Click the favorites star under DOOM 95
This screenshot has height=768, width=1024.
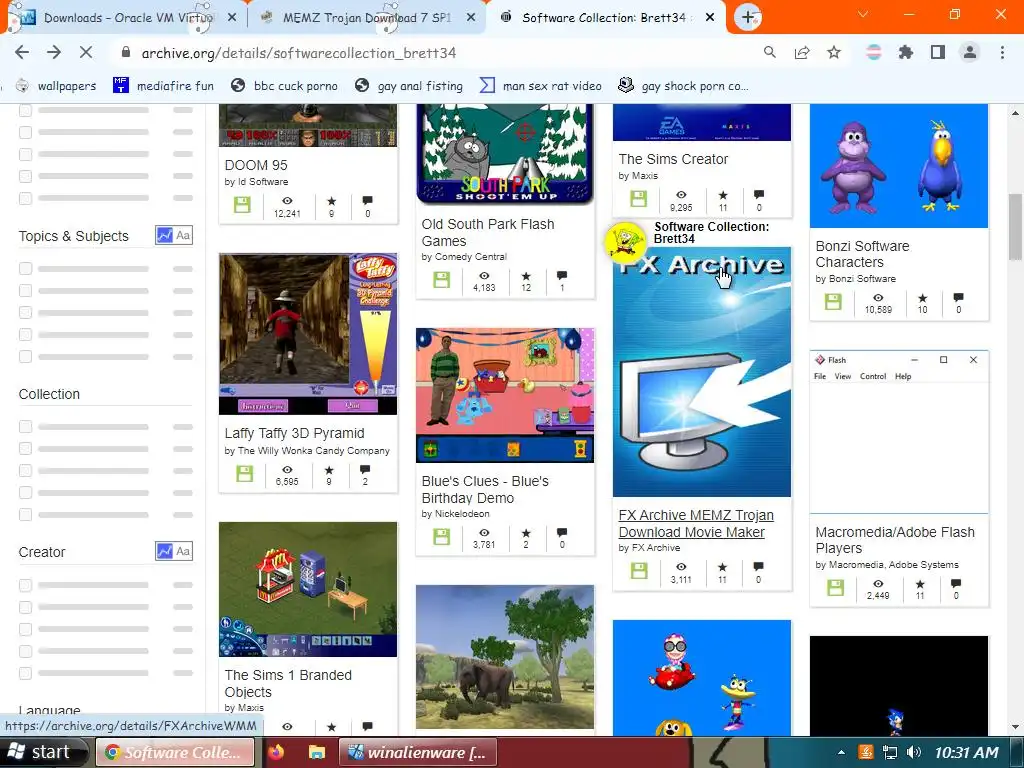(332, 201)
